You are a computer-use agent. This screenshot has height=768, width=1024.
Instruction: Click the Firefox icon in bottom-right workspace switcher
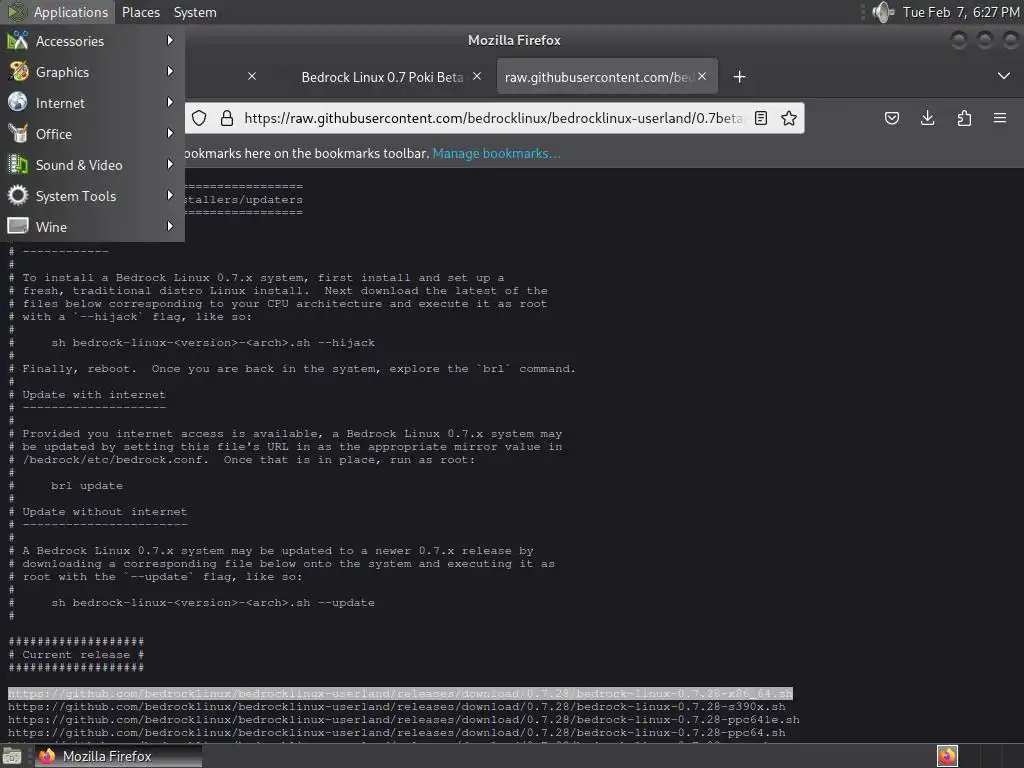tap(947, 756)
